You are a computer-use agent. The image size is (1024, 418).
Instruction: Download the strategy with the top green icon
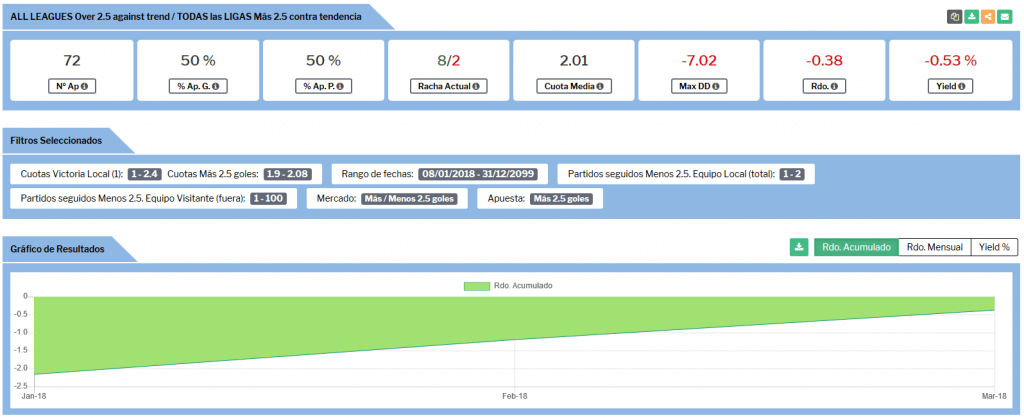click(x=972, y=17)
